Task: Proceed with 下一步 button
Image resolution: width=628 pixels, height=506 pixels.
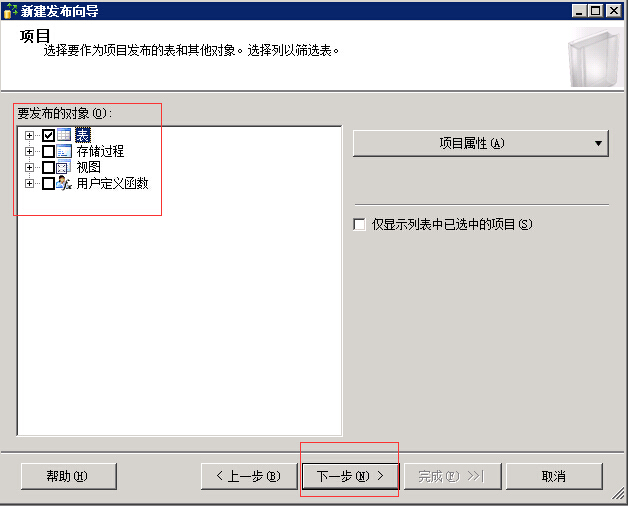Action: coord(350,476)
